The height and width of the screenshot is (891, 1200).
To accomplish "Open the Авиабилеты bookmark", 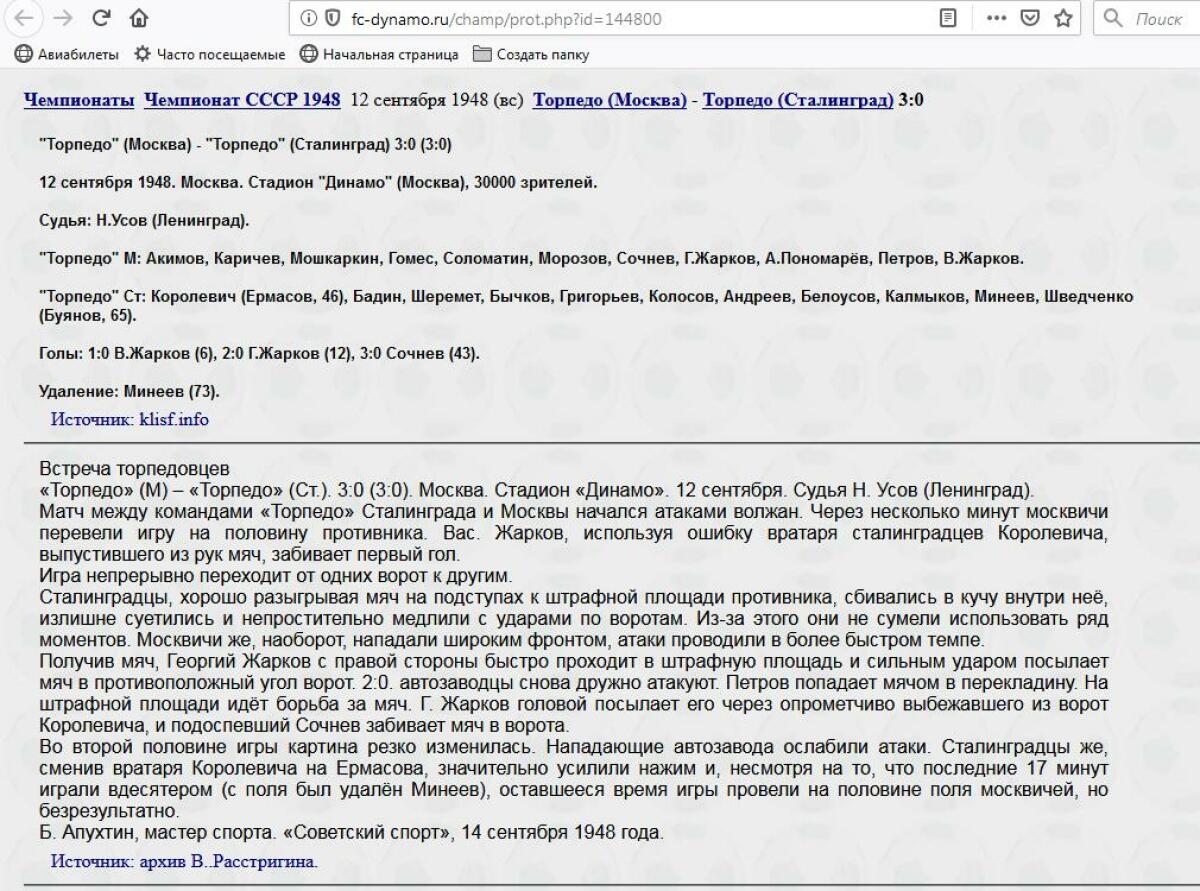I will click(x=67, y=54).
